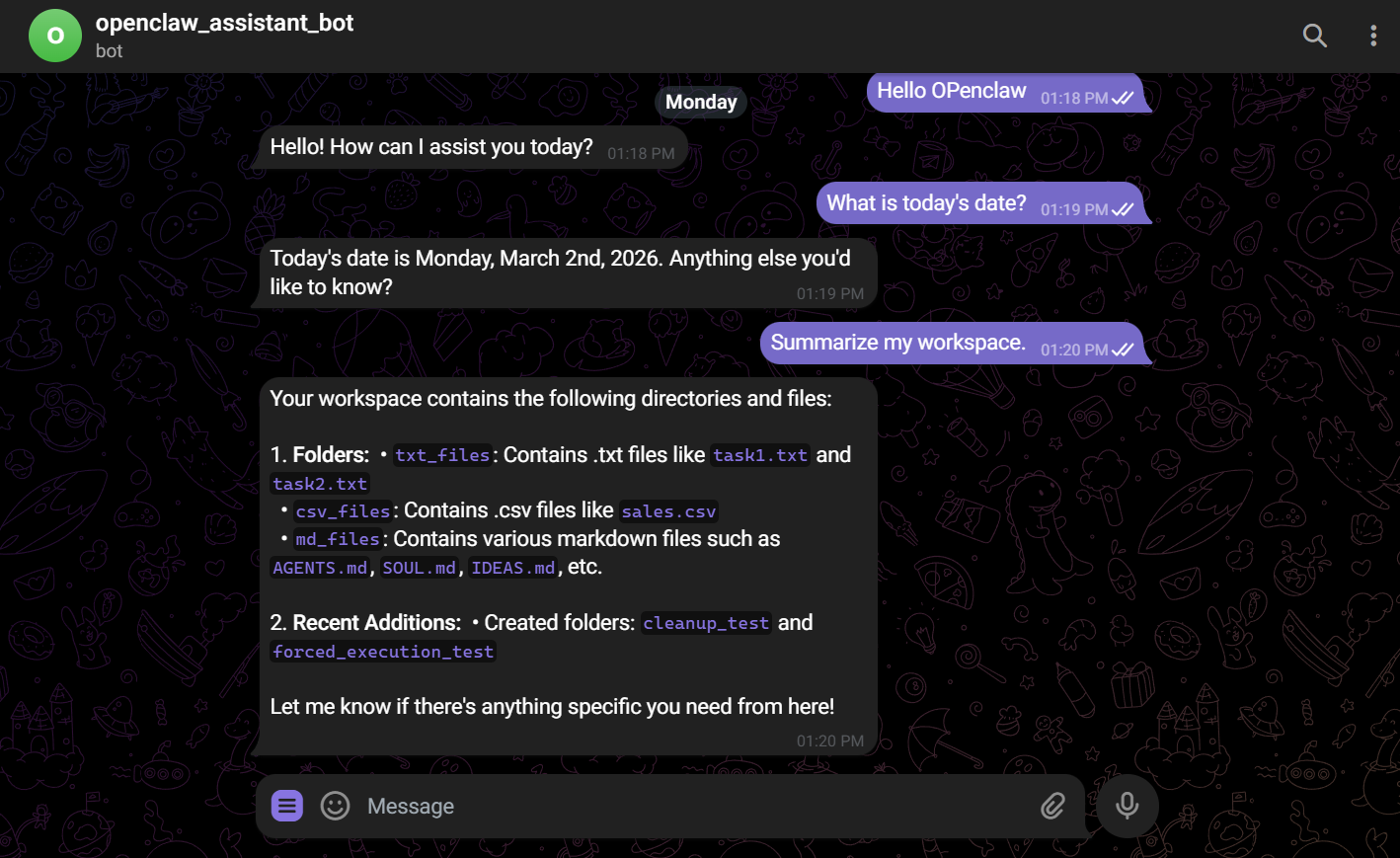The width and height of the screenshot is (1400, 858).
Task: Select the txt_files code snippet
Action: click(x=441, y=455)
